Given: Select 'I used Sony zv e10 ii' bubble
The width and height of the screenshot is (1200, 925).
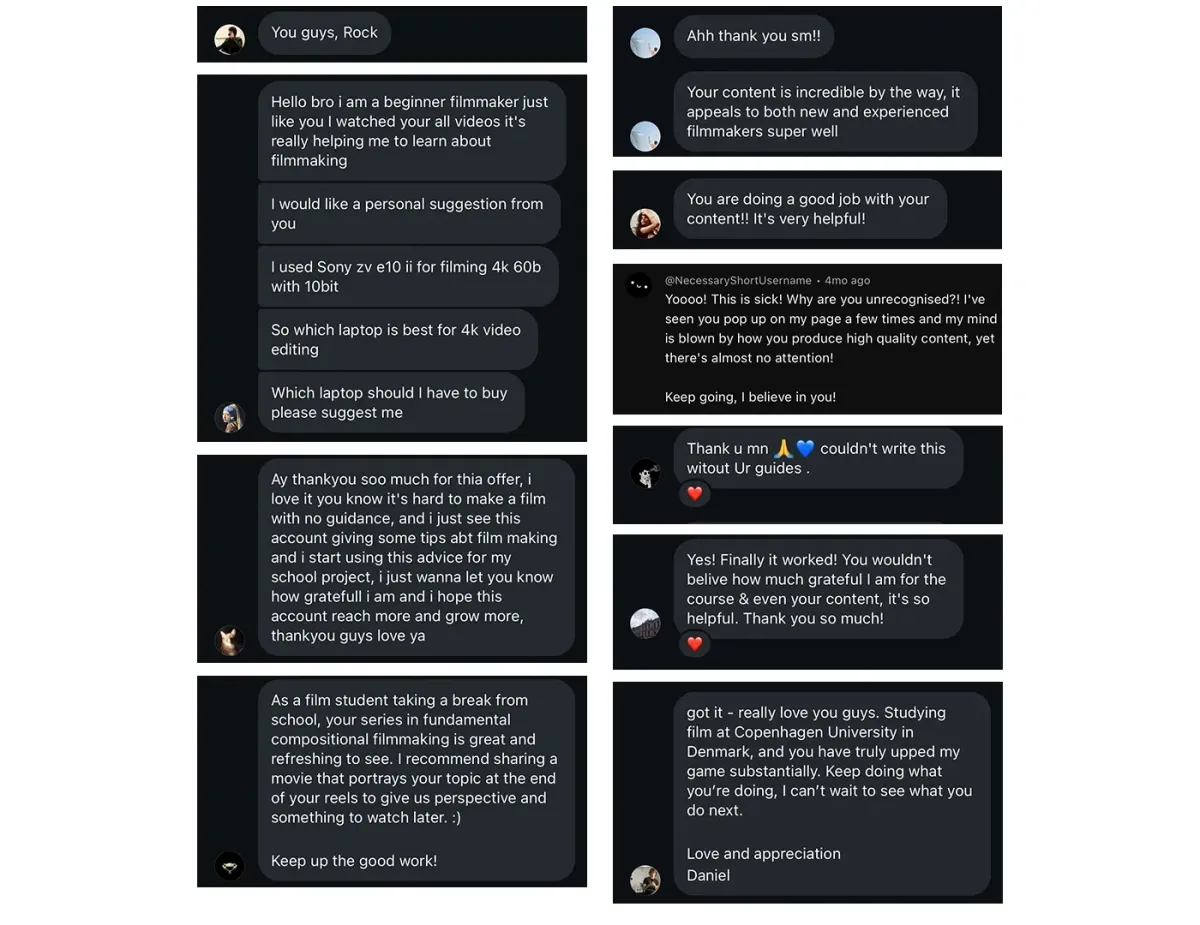Looking at the screenshot, I should pos(407,276).
